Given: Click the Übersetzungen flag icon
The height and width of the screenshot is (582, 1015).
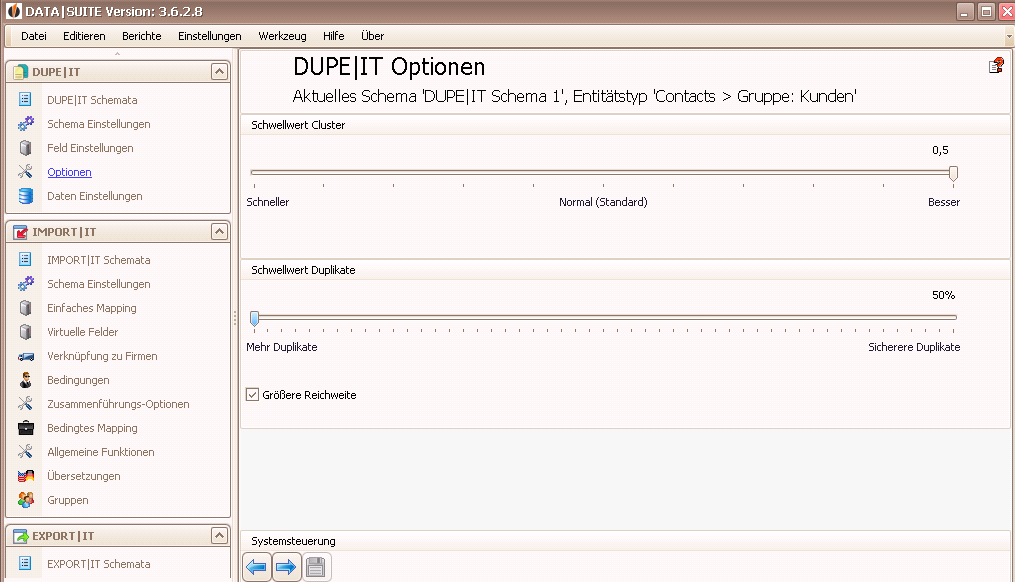Looking at the screenshot, I should point(26,476).
